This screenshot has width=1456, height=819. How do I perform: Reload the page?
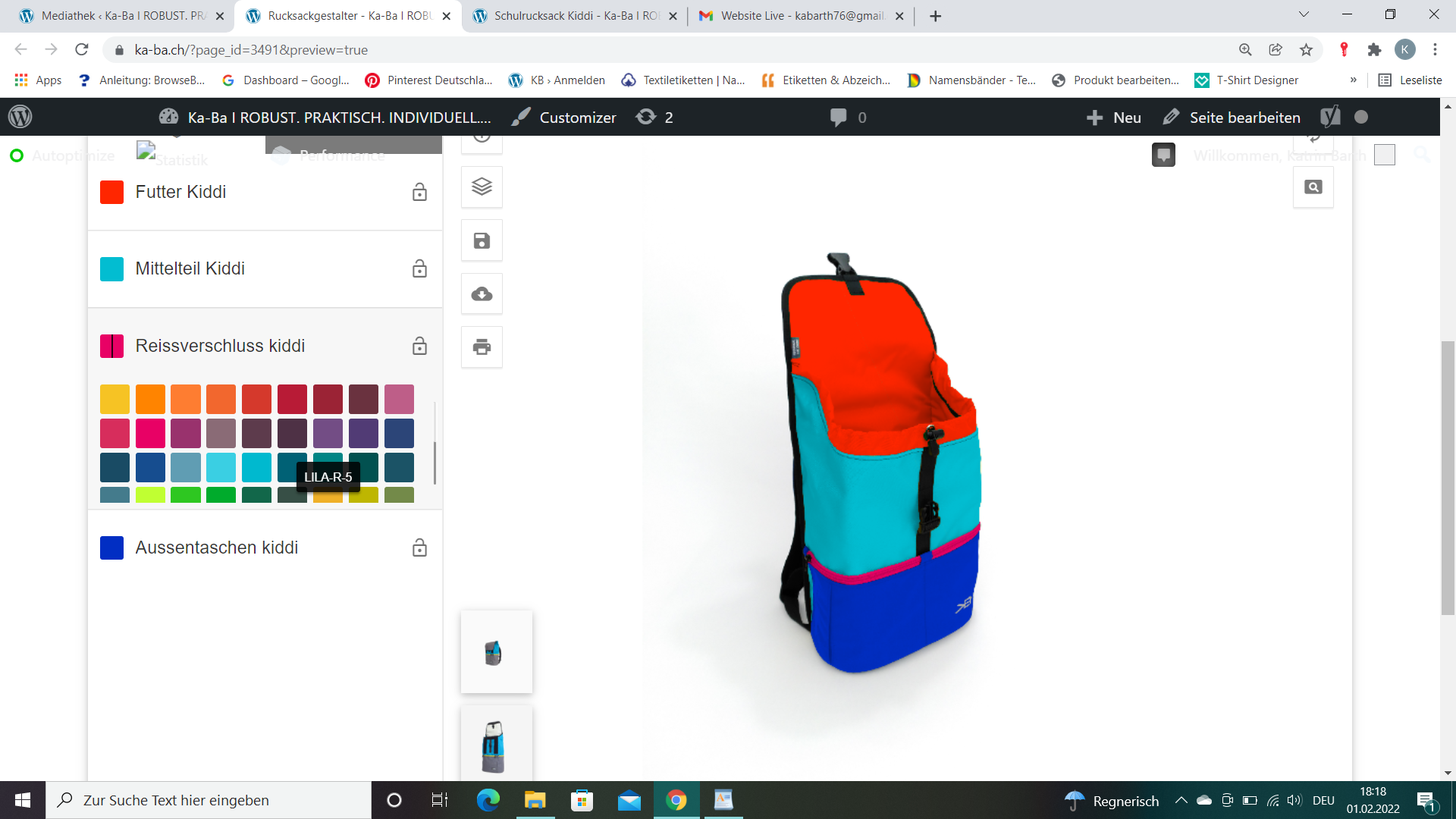pos(82,49)
